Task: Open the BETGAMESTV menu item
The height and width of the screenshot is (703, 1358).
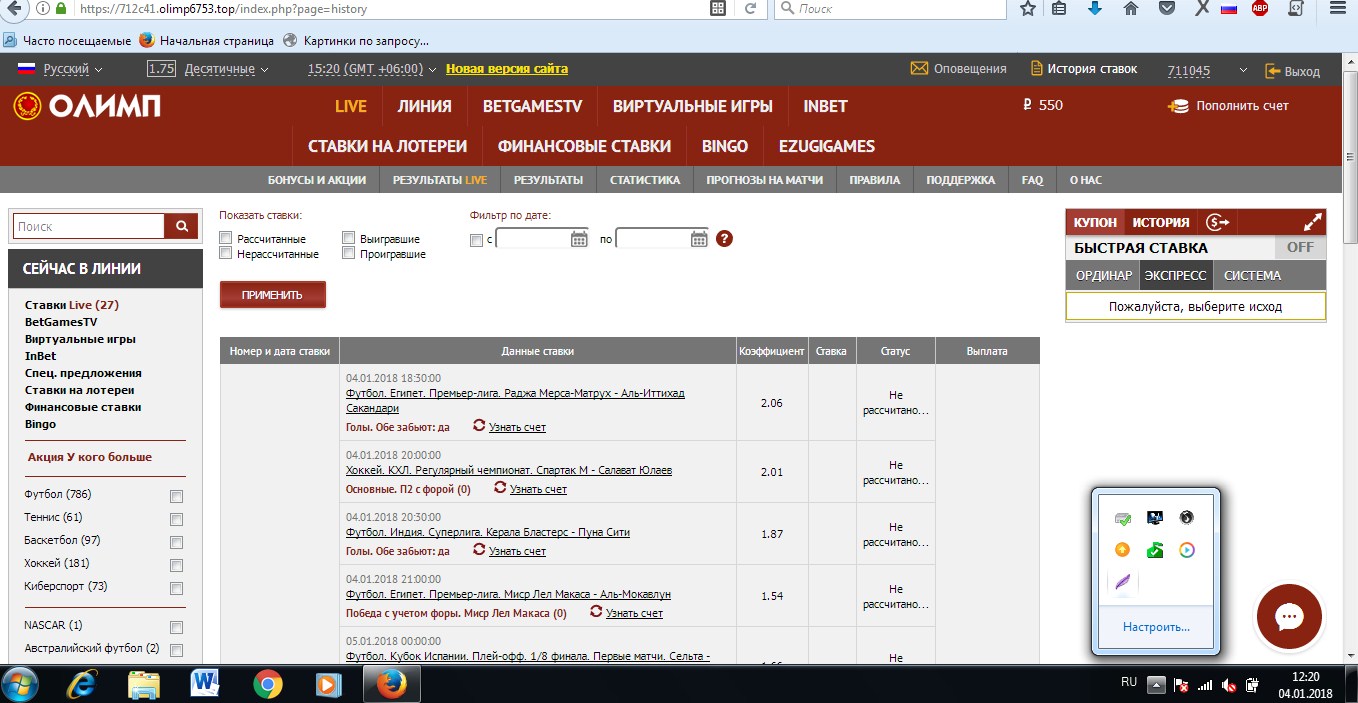Action: [x=532, y=106]
